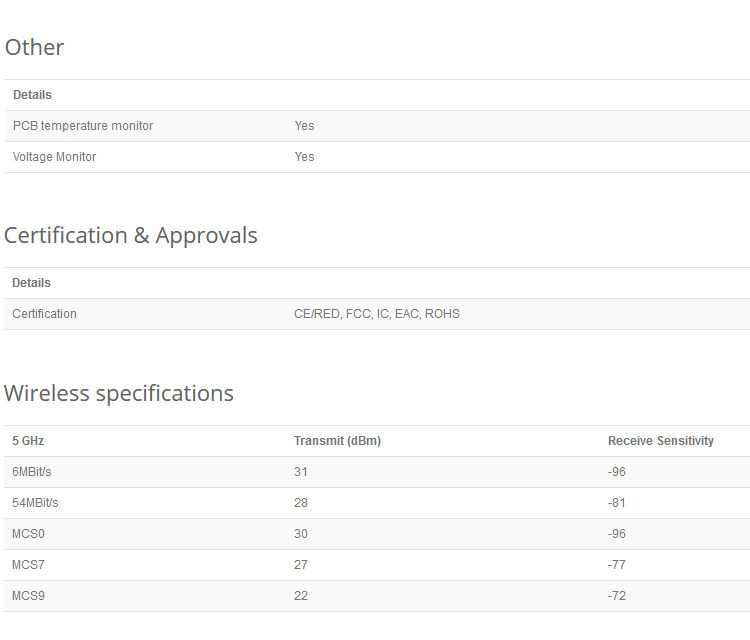The height and width of the screenshot is (640, 750).
Task: Select the "MCS9" row label
Action: point(28,596)
